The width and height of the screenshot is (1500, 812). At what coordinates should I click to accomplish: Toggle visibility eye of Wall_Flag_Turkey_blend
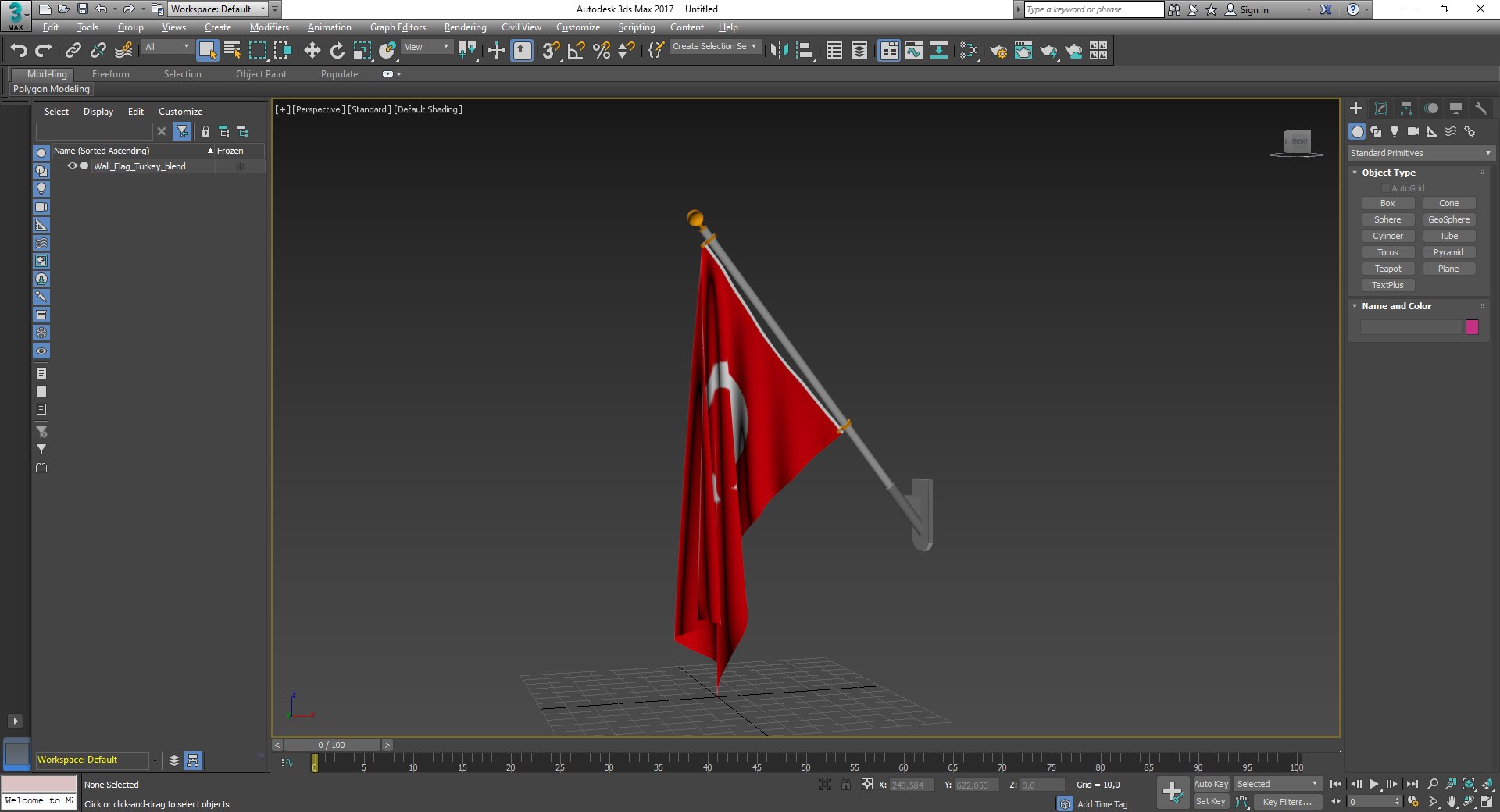click(72, 166)
